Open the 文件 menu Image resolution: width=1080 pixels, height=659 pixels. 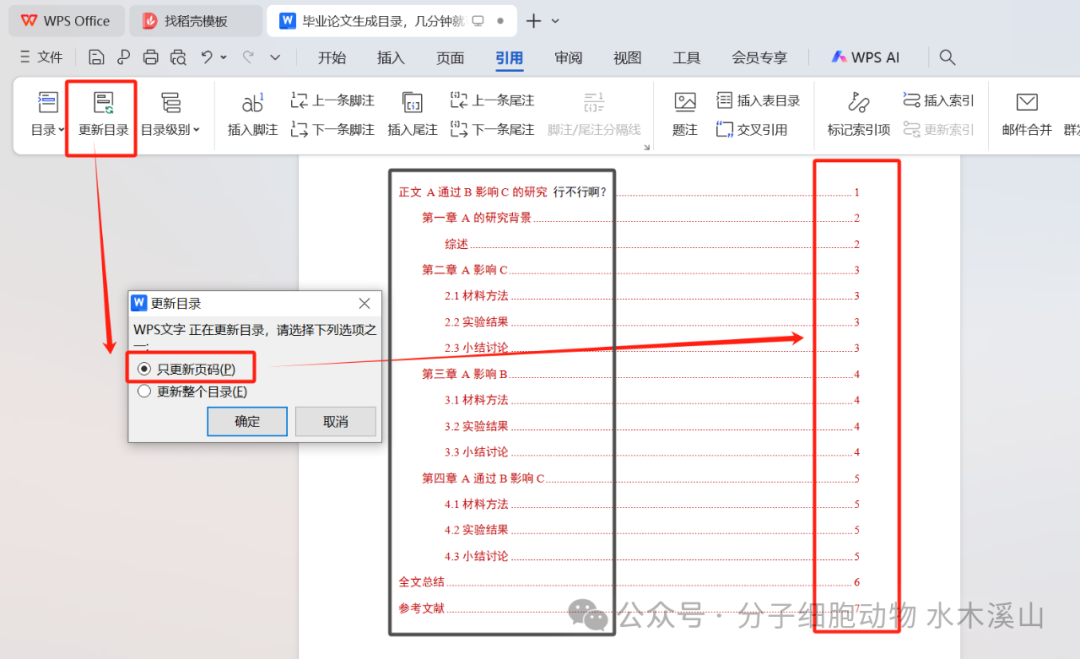coord(41,57)
